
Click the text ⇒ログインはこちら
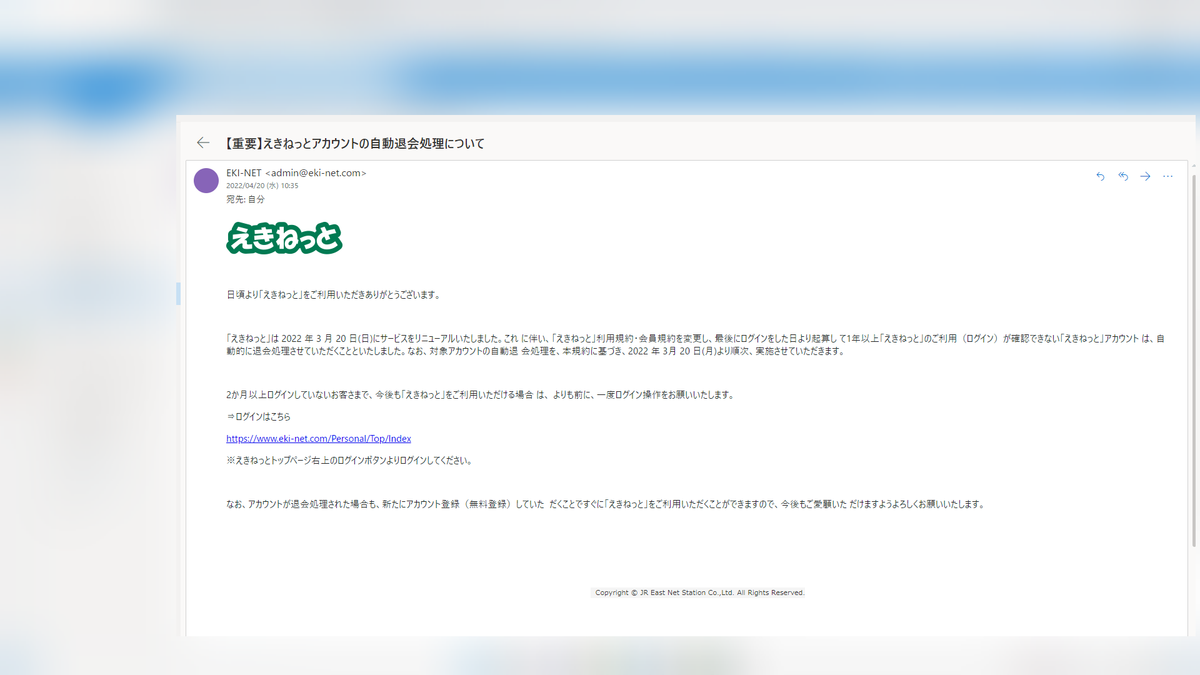coord(259,417)
